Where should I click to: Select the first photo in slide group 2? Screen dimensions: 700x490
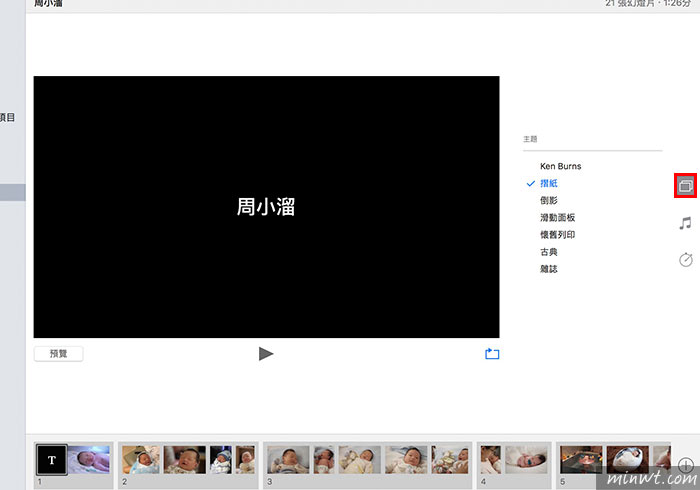click(141, 460)
